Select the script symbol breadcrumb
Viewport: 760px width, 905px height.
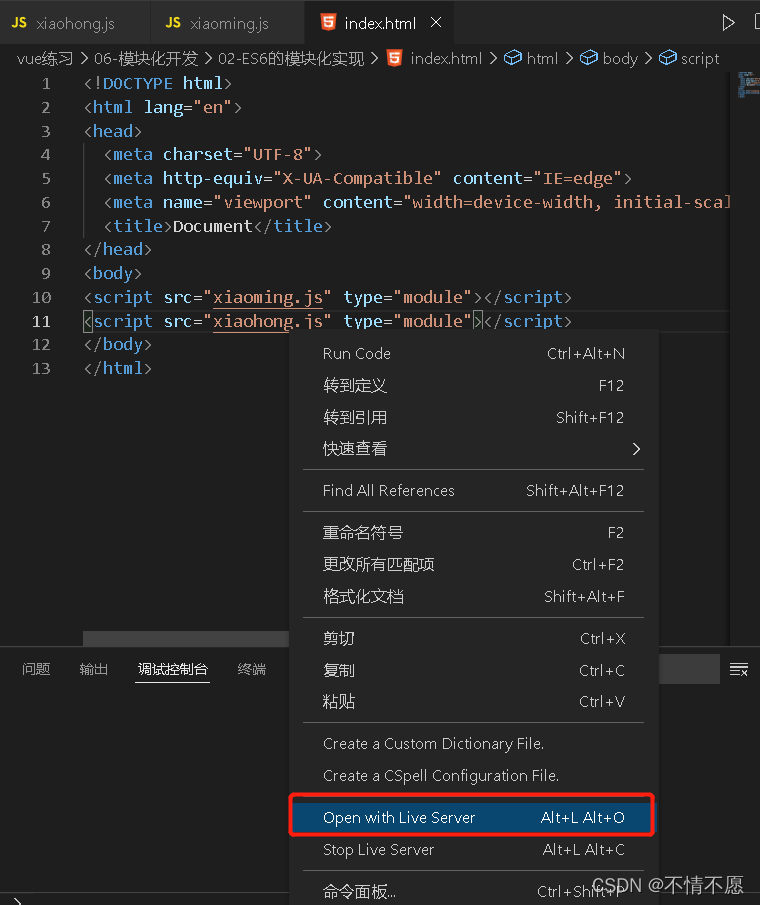coord(699,58)
